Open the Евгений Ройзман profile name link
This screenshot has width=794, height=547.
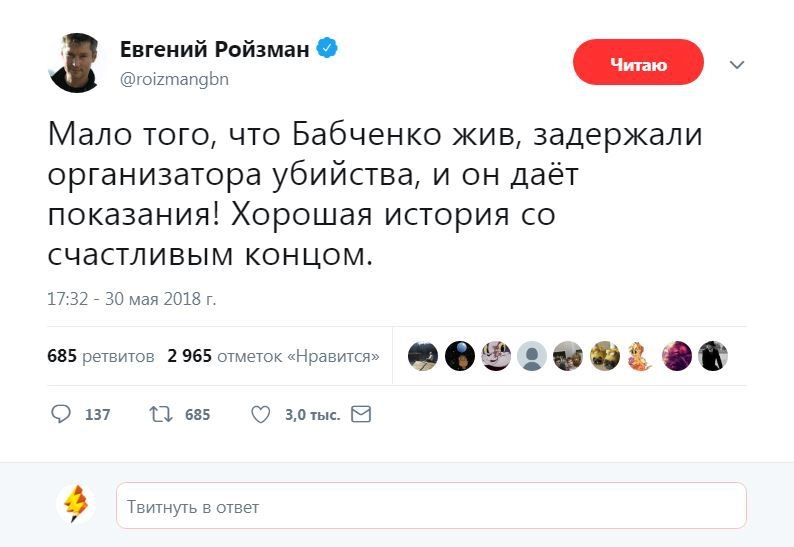(x=214, y=50)
